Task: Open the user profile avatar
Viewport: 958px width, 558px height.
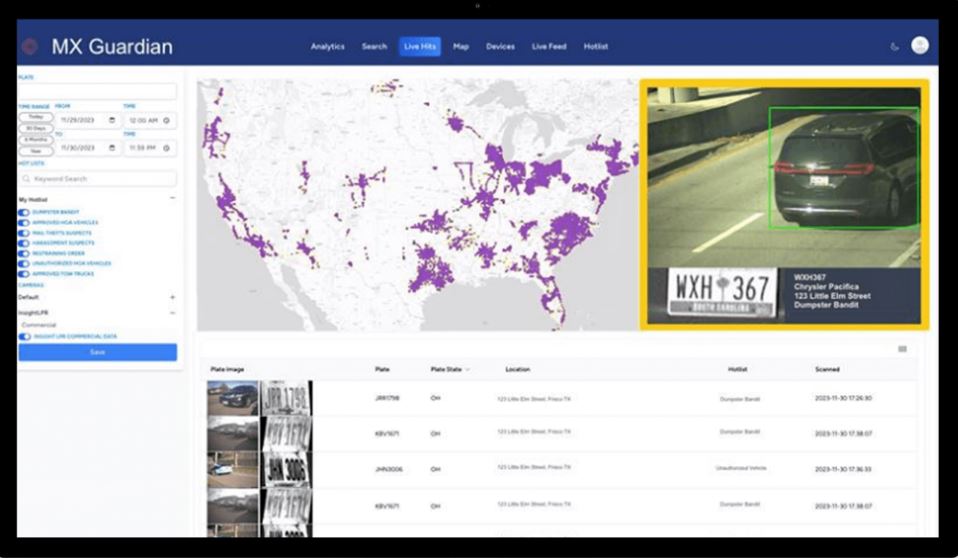Action: pos(920,45)
